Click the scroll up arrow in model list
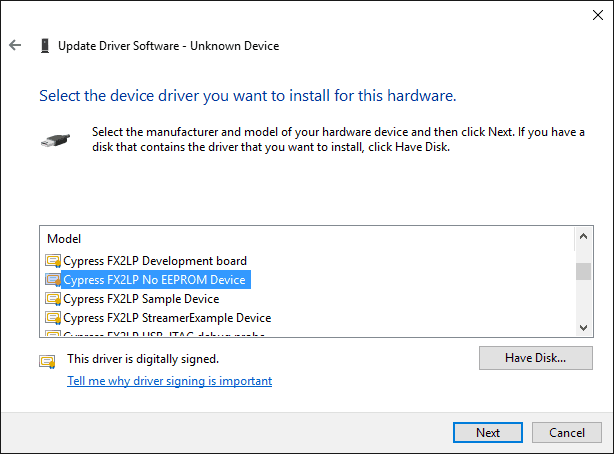This screenshot has width=614, height=454. point(583,236)
